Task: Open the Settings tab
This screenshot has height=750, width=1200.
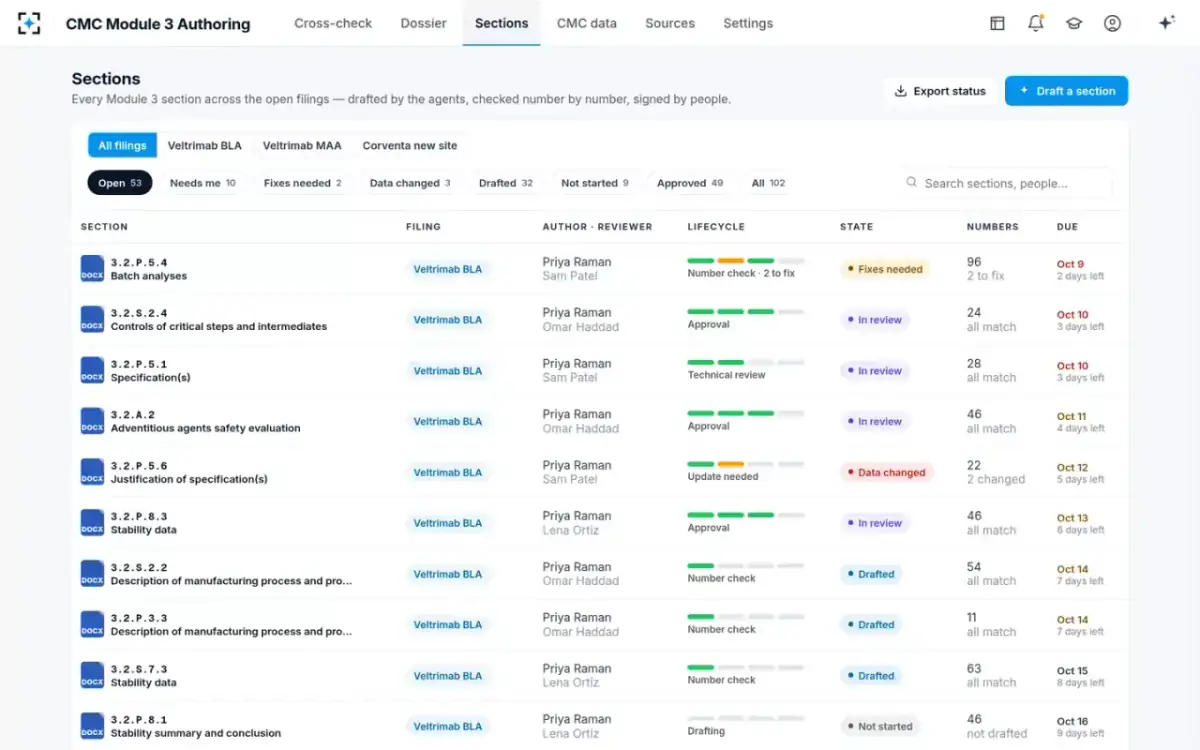Action: click(748, 23)
